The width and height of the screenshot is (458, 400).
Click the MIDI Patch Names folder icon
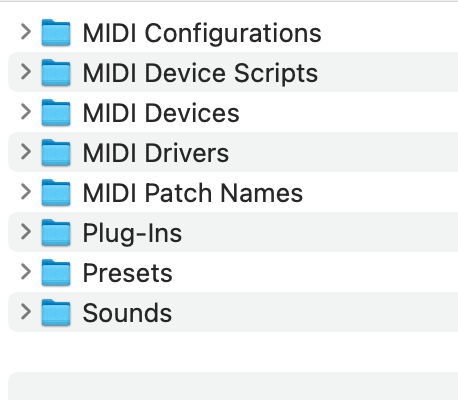[x=56, y=192]
